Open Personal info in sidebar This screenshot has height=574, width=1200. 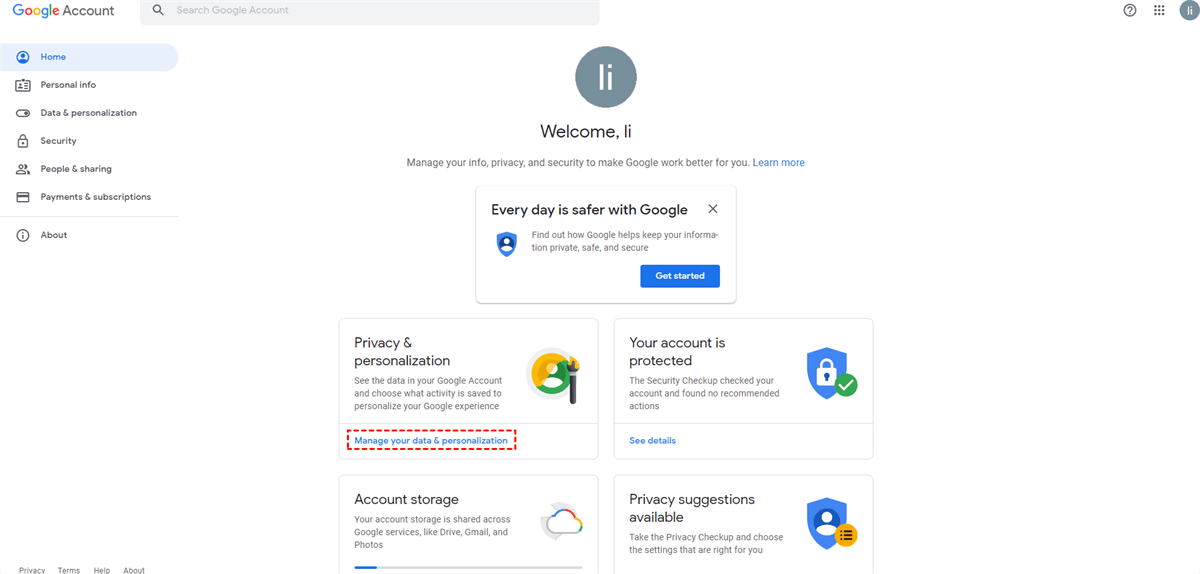[68, 85]
